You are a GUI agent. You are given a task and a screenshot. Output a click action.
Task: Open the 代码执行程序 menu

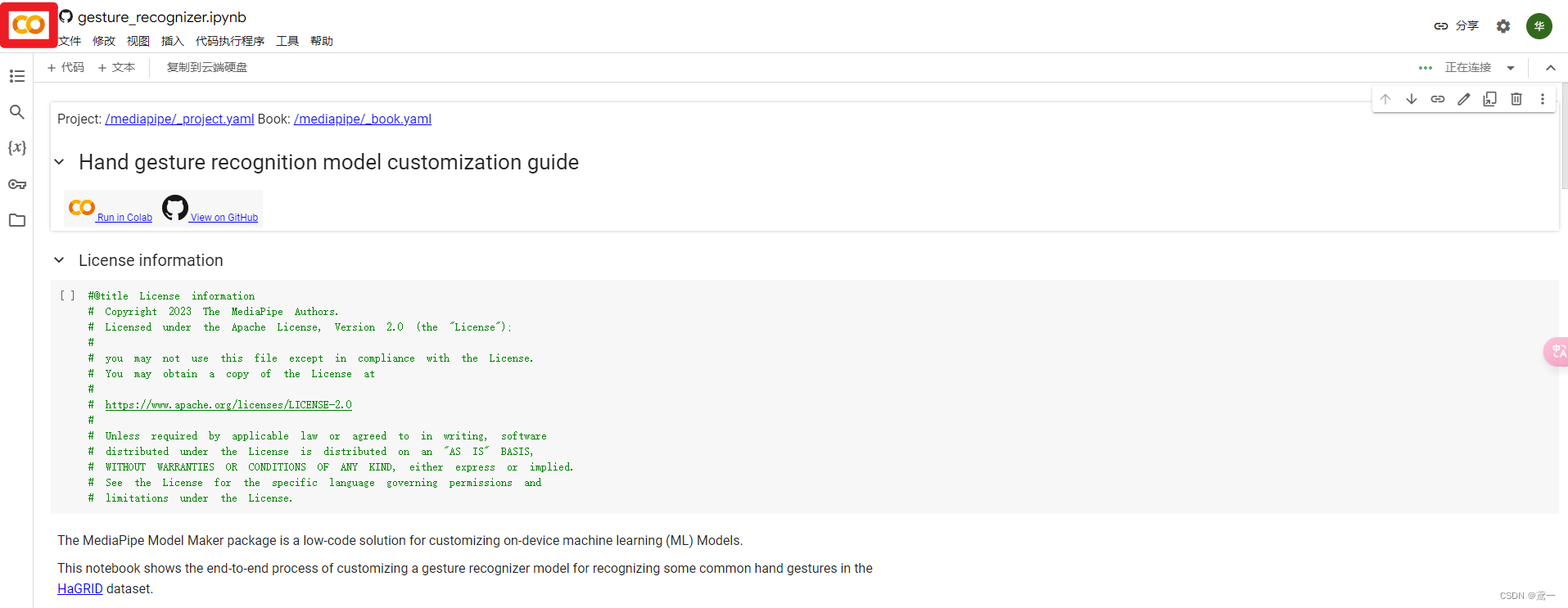click(230, 41)
